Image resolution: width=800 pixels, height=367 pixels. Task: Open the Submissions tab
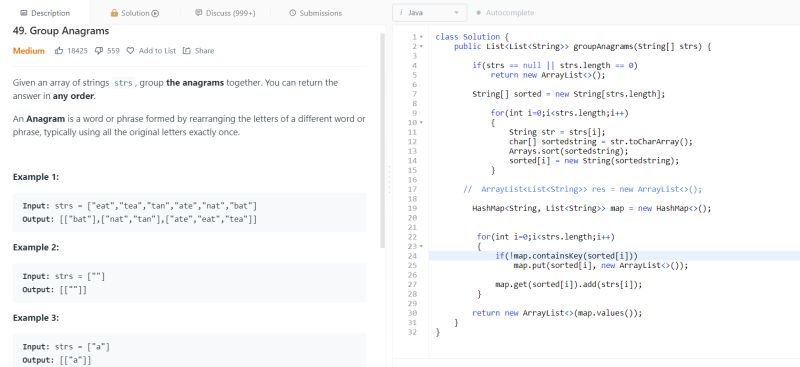pos(315,13)
